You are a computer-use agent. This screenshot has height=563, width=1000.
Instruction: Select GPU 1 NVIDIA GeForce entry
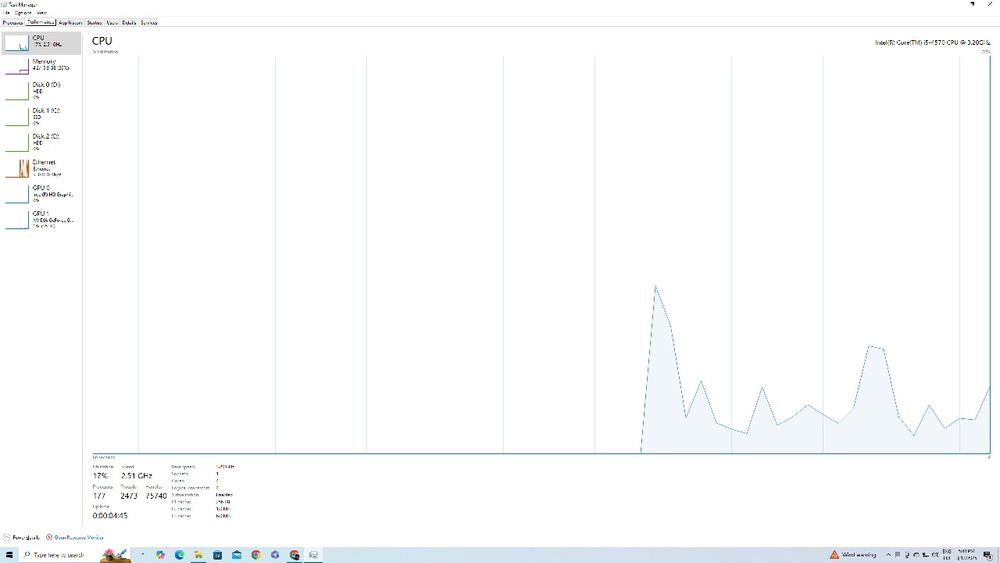[x=41, y=219]
